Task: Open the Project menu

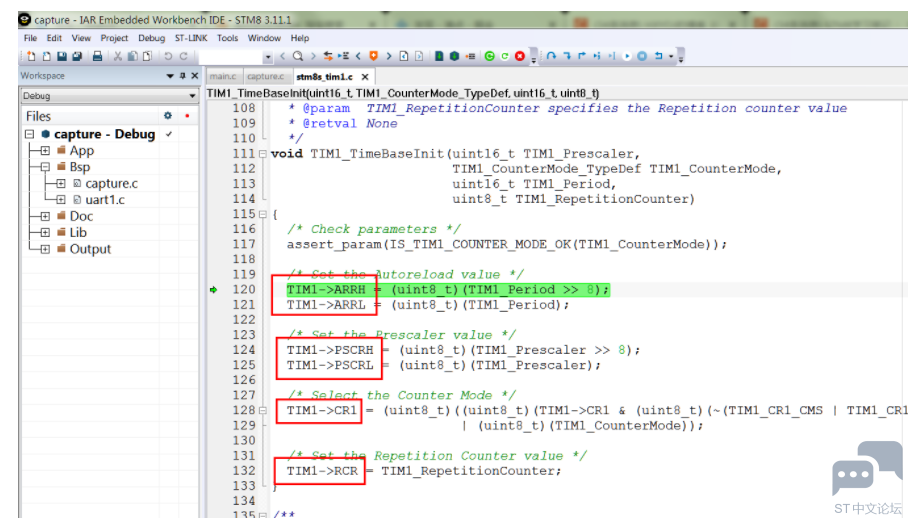Action: point(114,38)
